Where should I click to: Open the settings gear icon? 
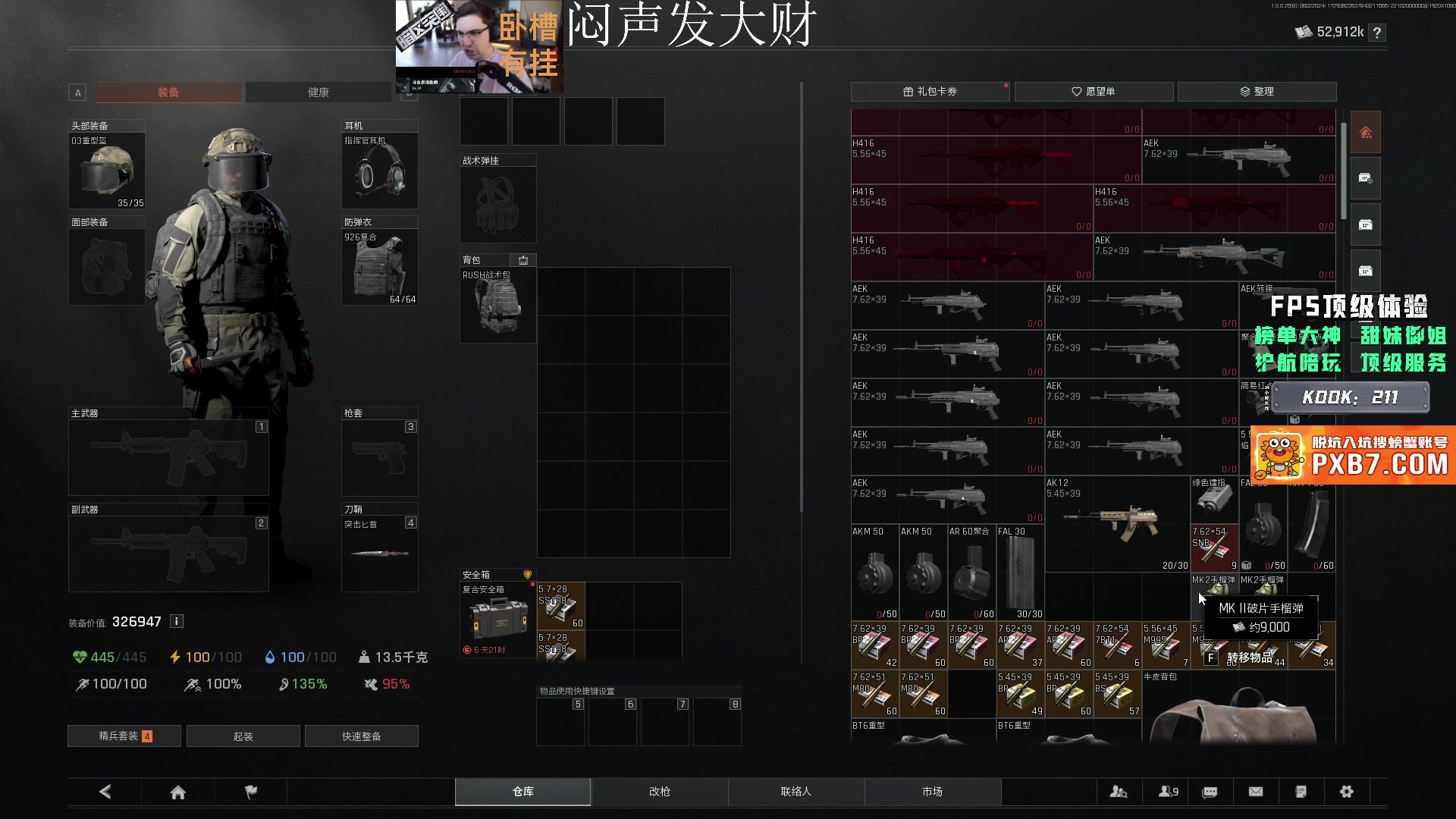(1347, 792)
